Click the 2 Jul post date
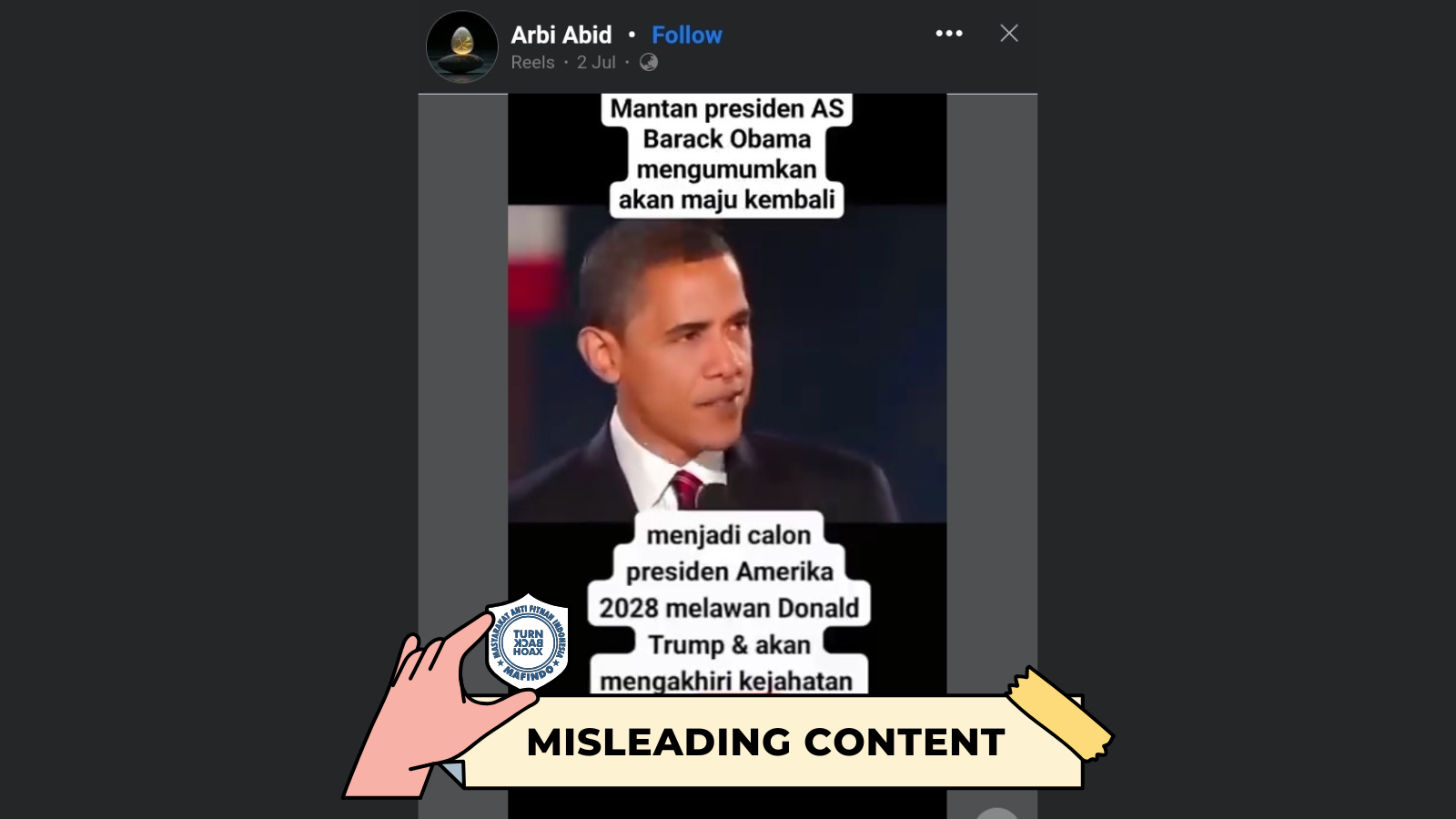 (x=596, y=62)
